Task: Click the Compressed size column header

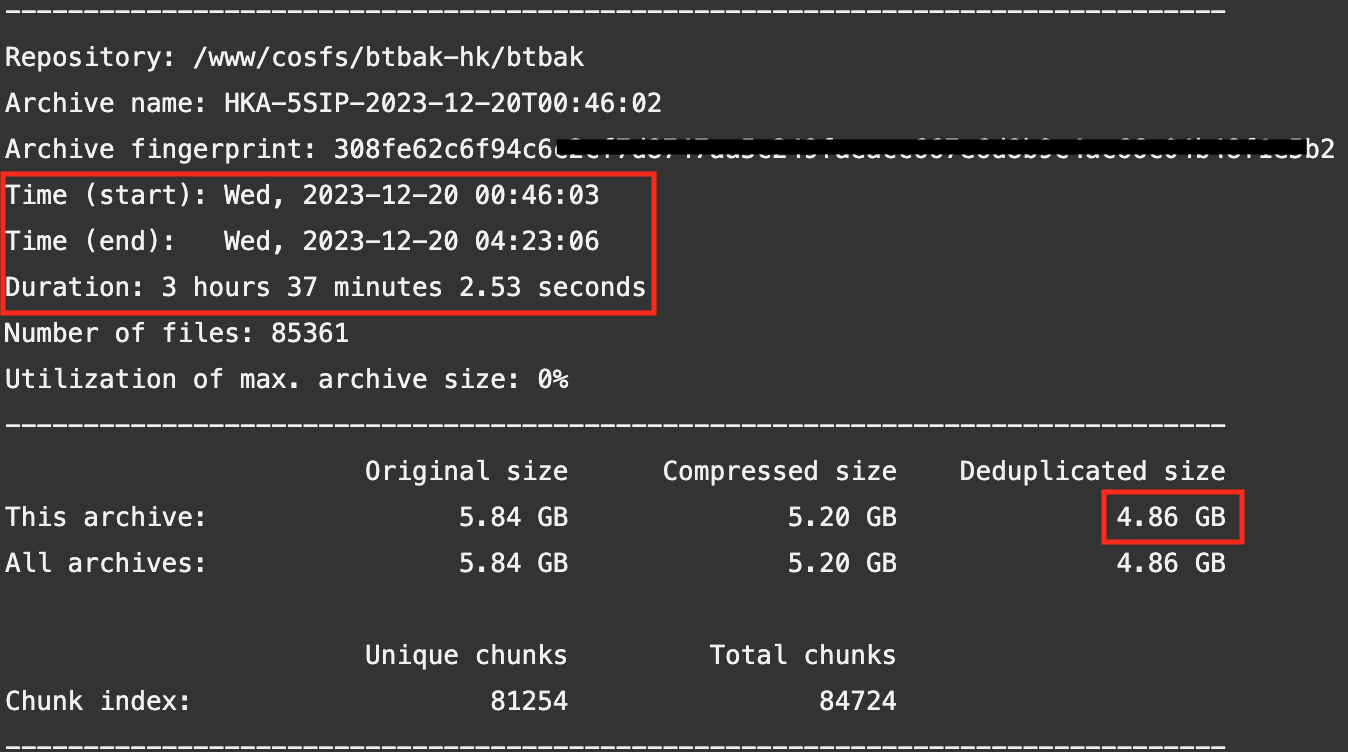Action: pyautogui.click(x=779, y=471)
